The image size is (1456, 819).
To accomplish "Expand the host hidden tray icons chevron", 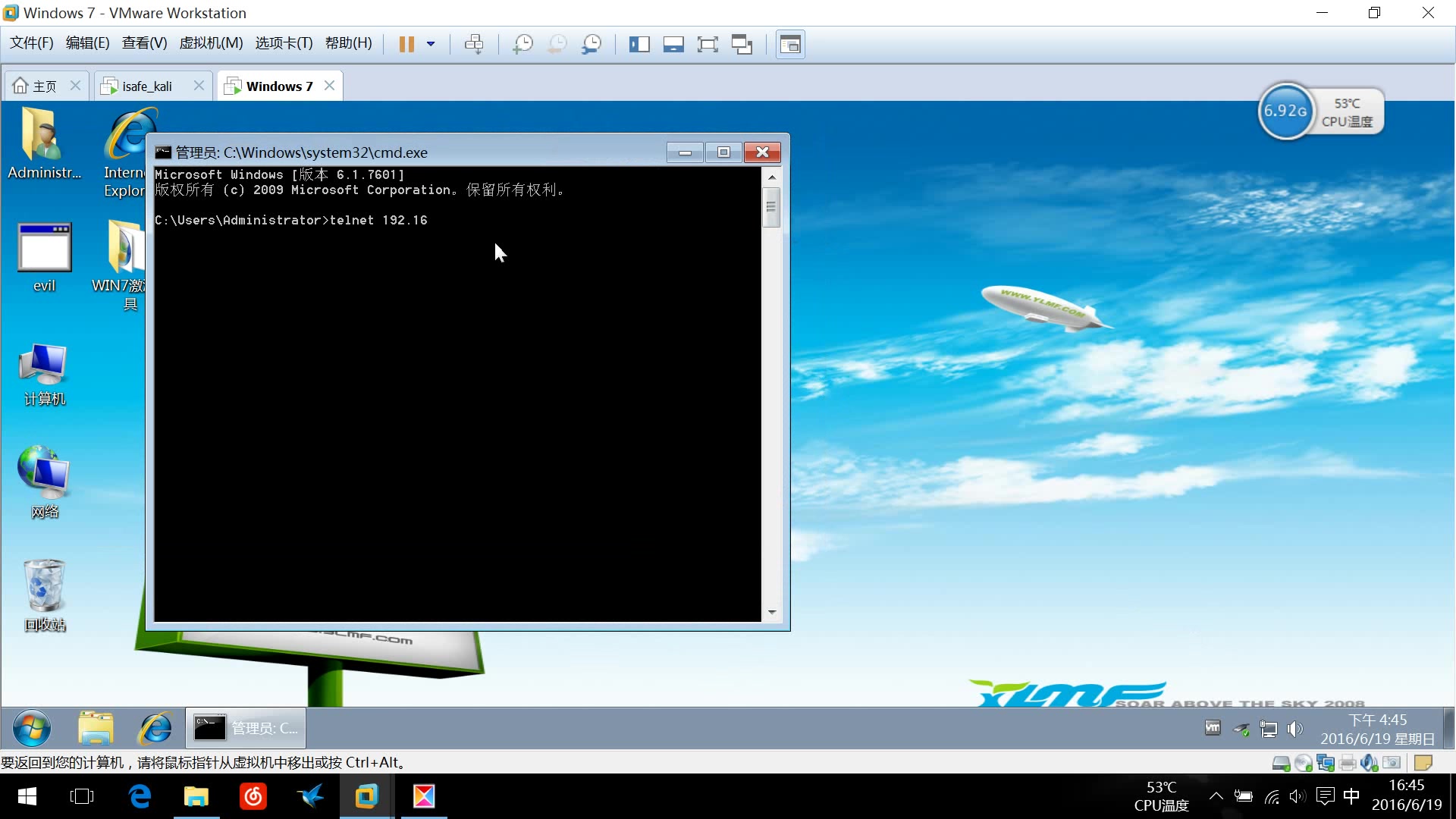I will click(1216, 796).
